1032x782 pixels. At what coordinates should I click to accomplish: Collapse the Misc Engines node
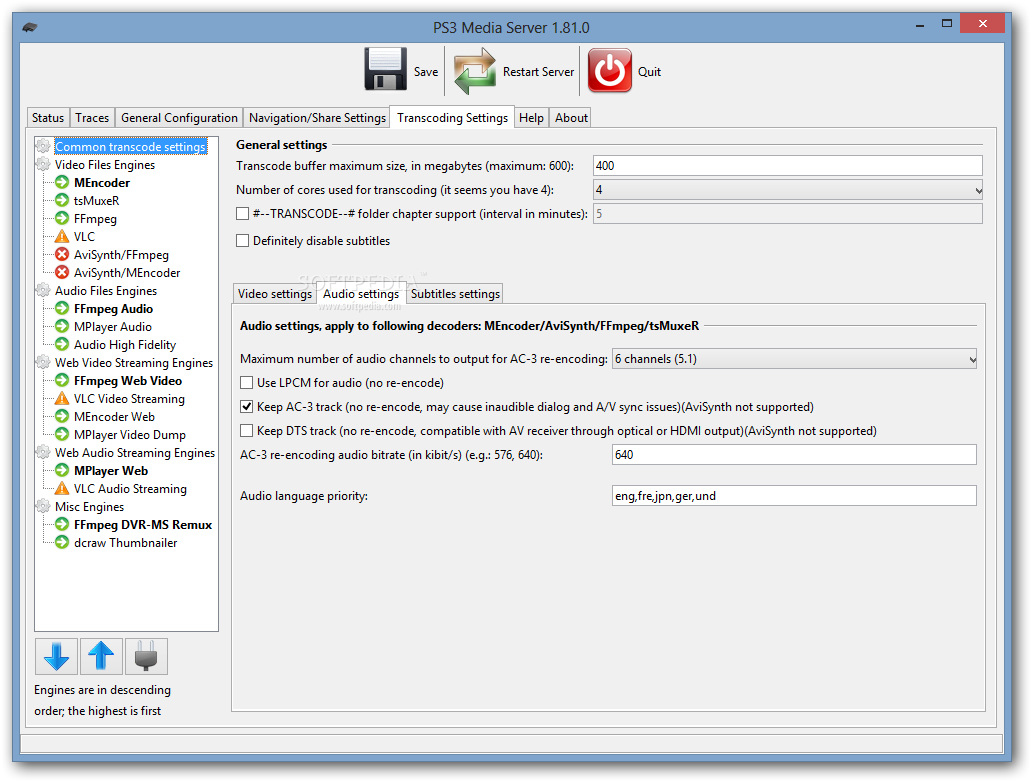[43, 506]
